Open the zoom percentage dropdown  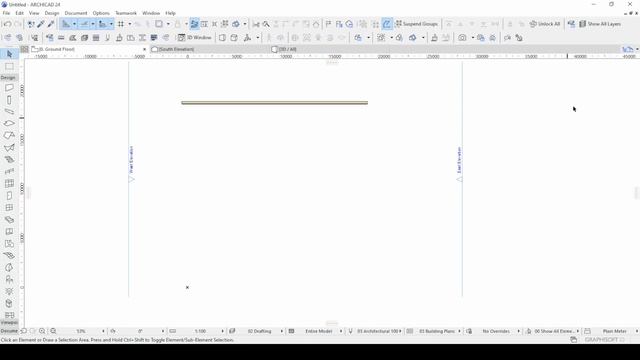[103, 331]
